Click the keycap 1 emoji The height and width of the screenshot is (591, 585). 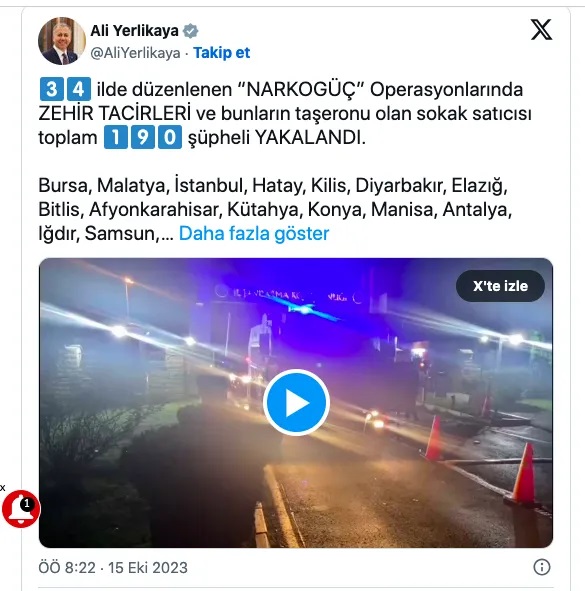pyautogui.click(x=116, y=137)
